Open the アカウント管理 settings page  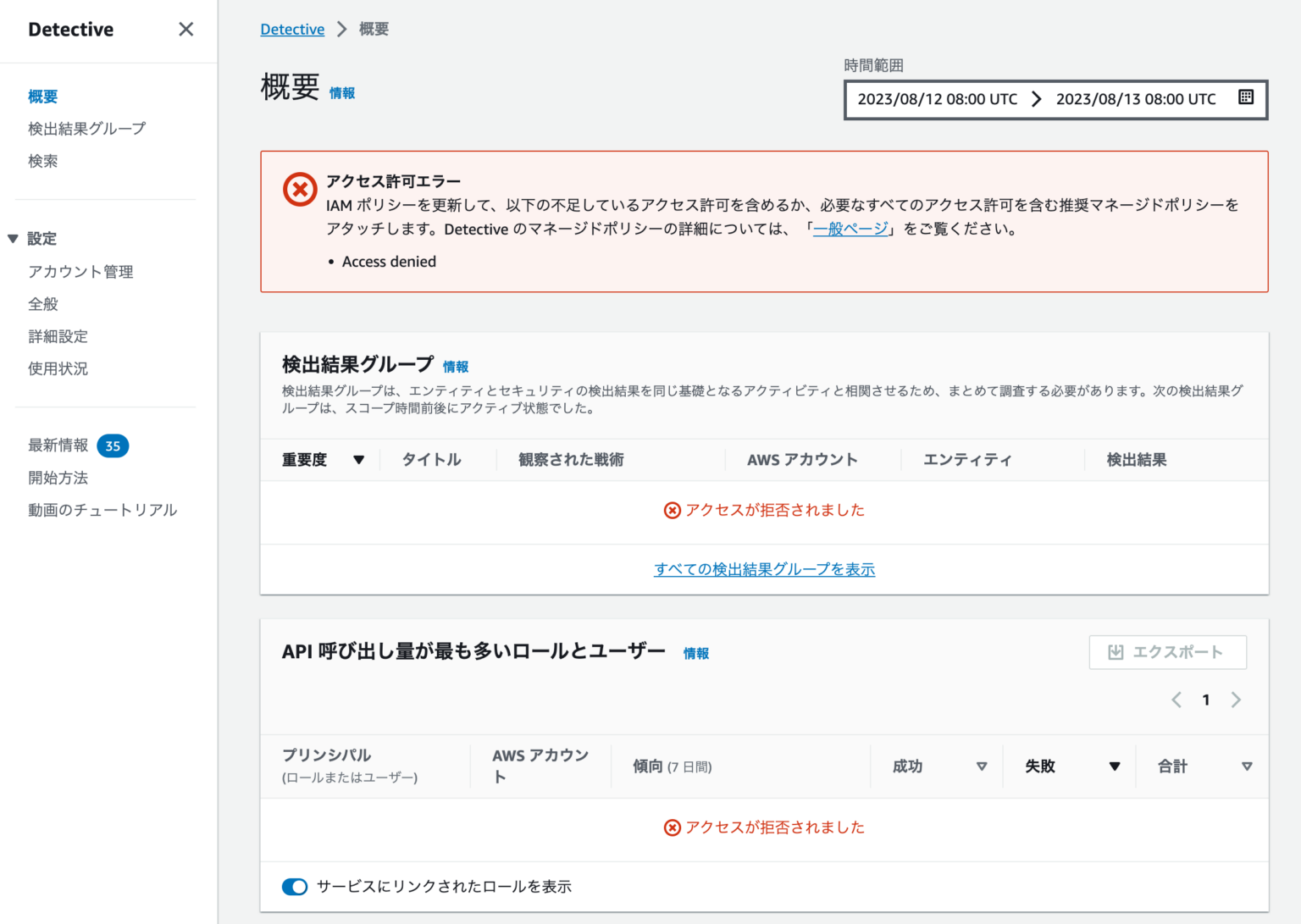click(80, 272)
